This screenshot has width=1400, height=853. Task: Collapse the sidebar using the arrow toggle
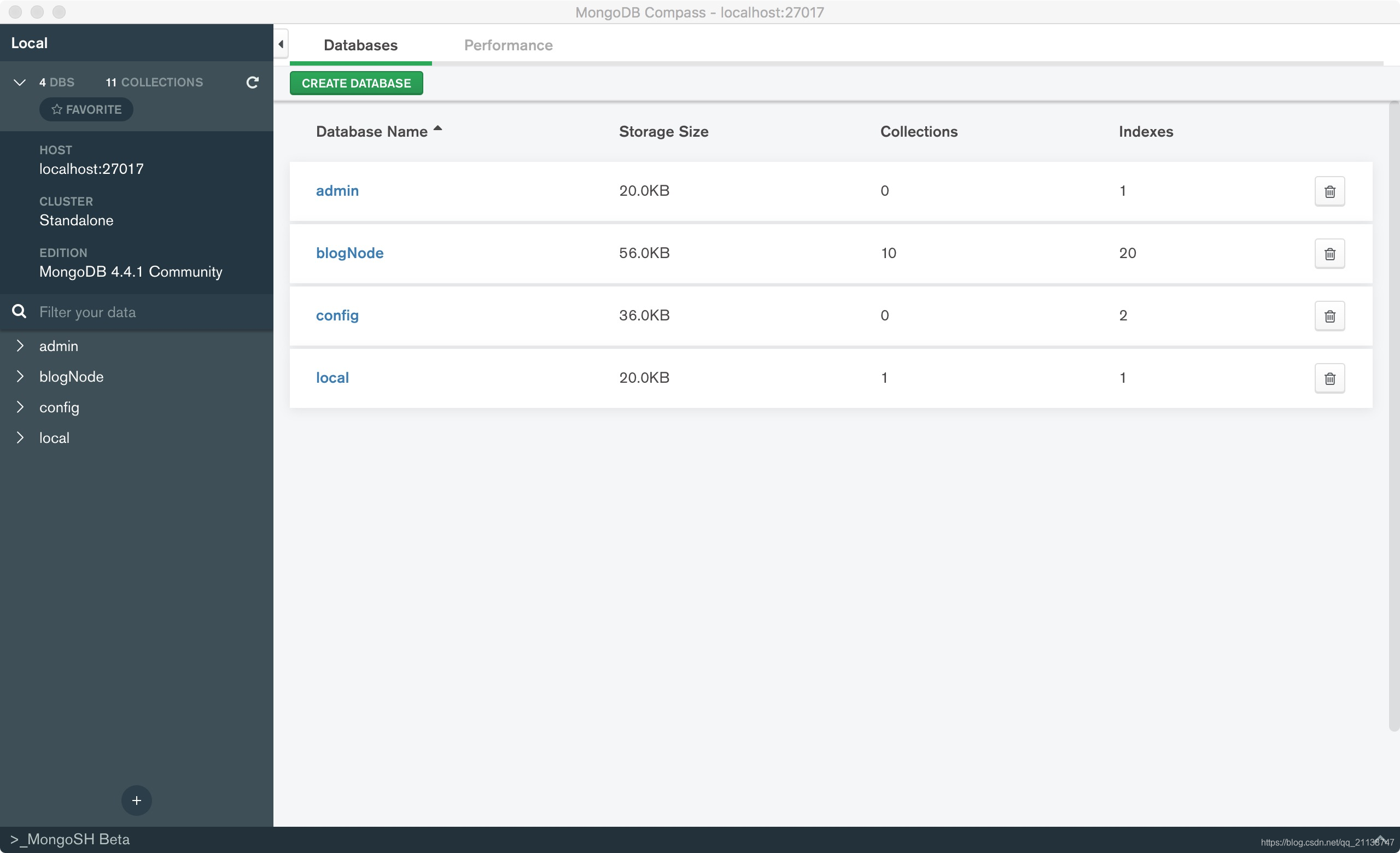point(281,44)
